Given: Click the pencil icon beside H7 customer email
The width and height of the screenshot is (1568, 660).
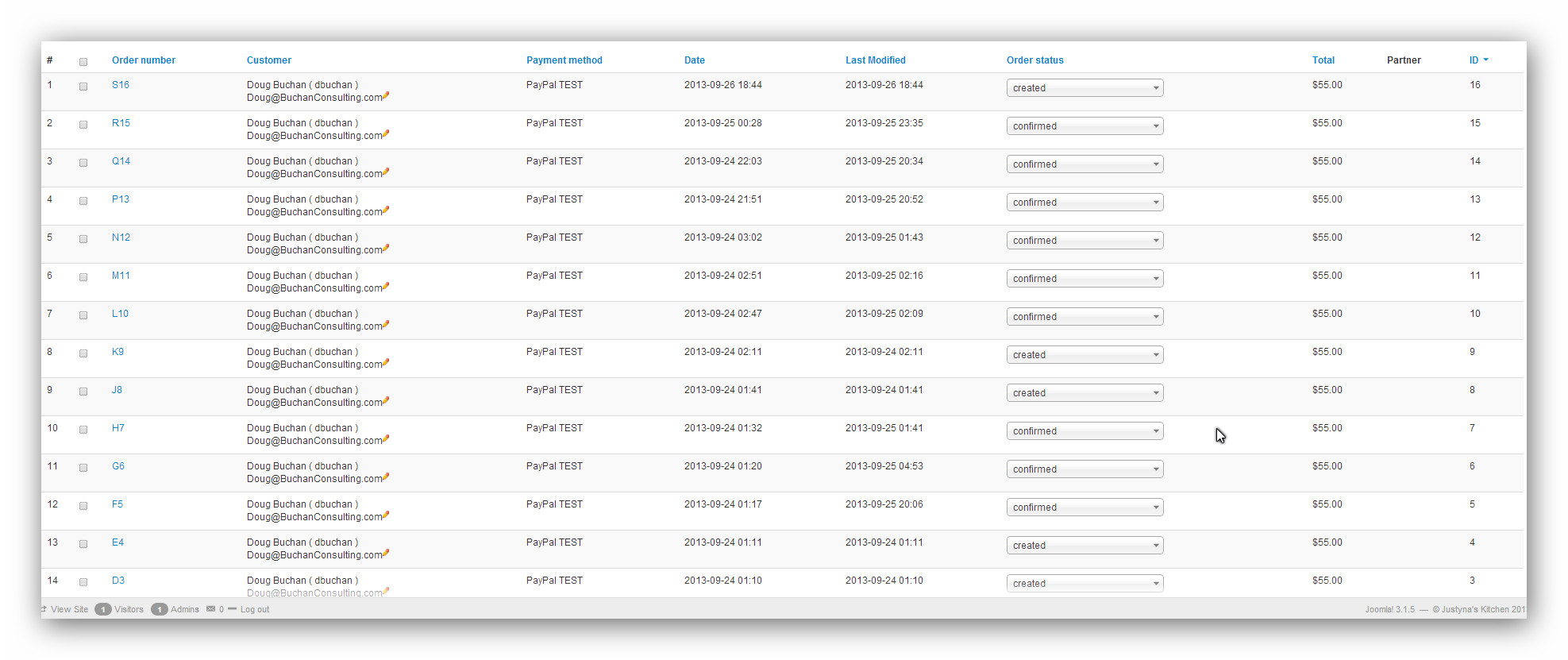Looking at the screenshot, I should click(x=386, y=439).
